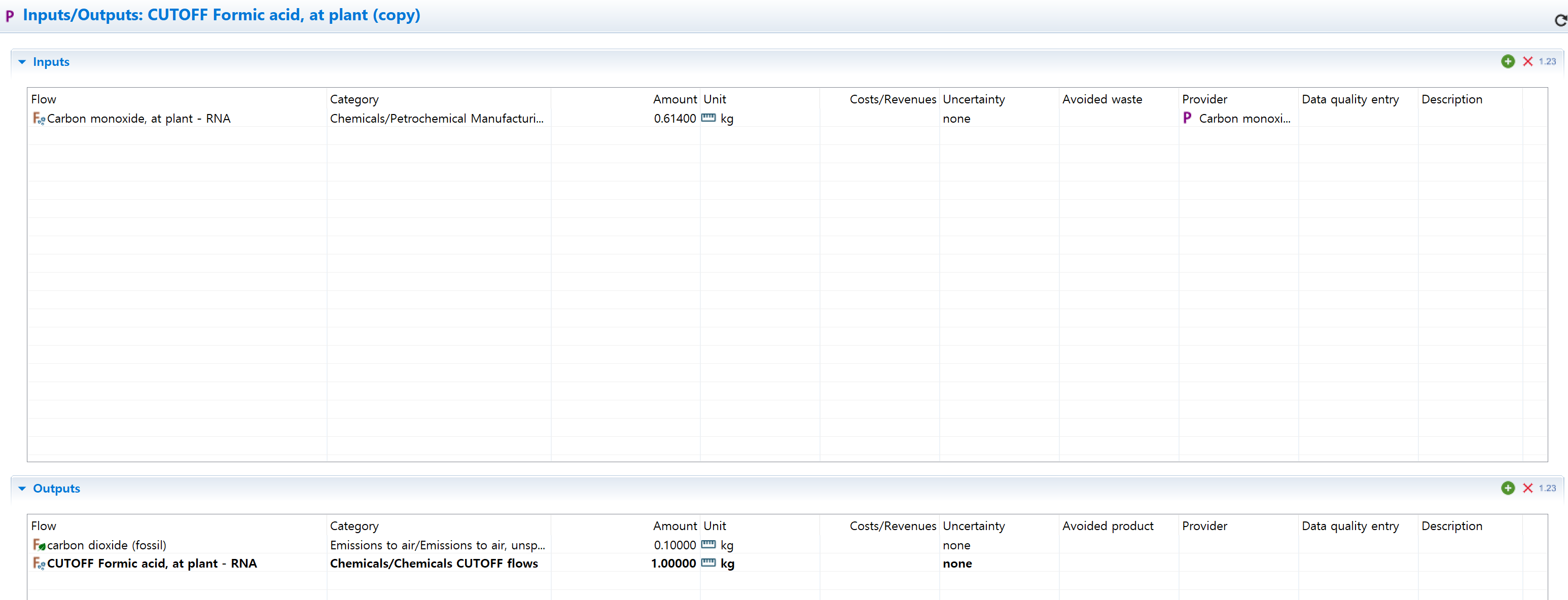The image size is (1568, 600).
Task: Click red remove button in Outputs section
Action: [x=1527, y=488]
